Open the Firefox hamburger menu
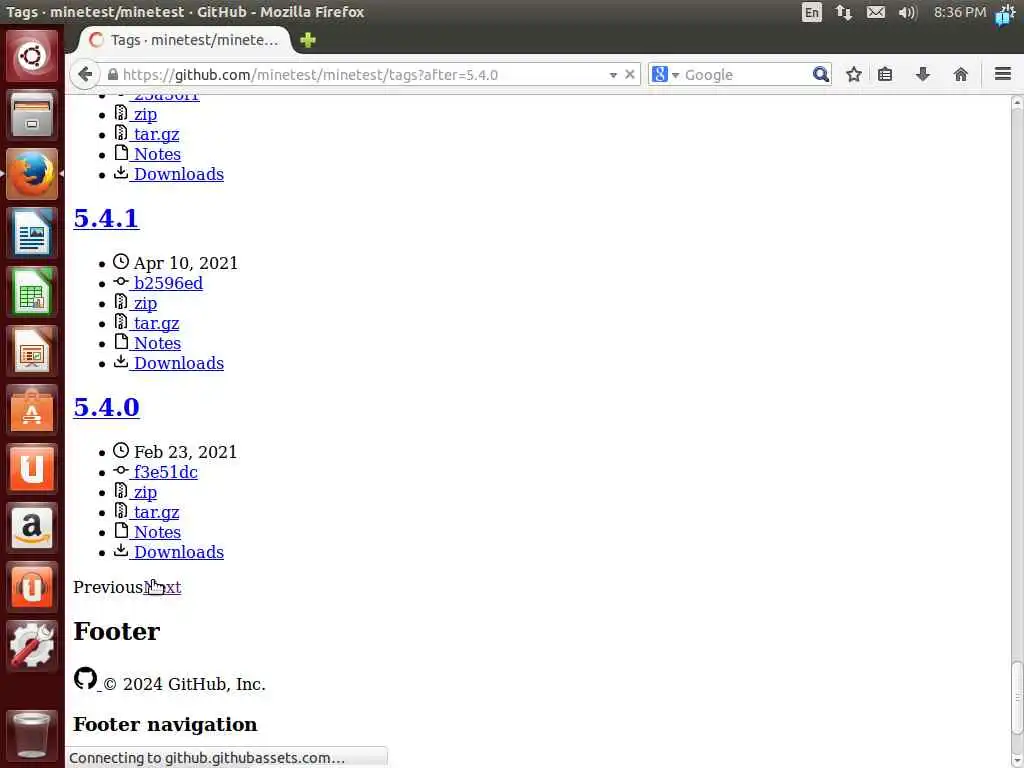The image size is (1024, 768). pyautogui.click(x=1003, y=74)
